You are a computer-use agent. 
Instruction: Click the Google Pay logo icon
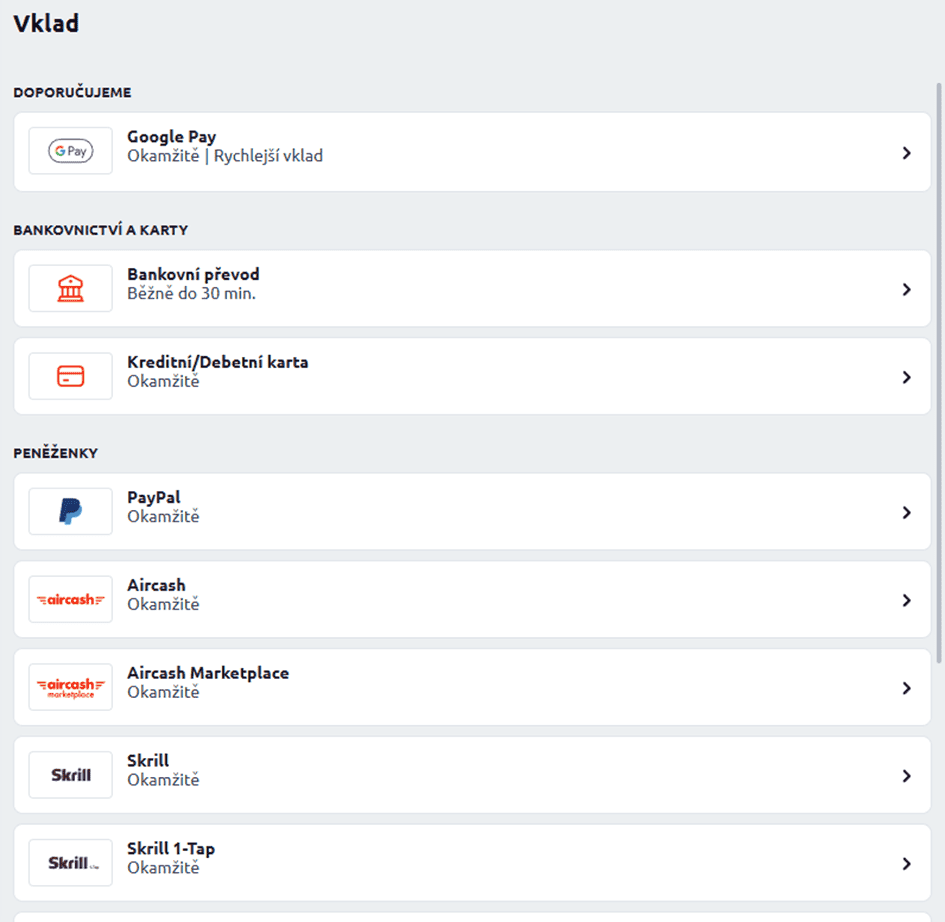[x=71, y=151]
